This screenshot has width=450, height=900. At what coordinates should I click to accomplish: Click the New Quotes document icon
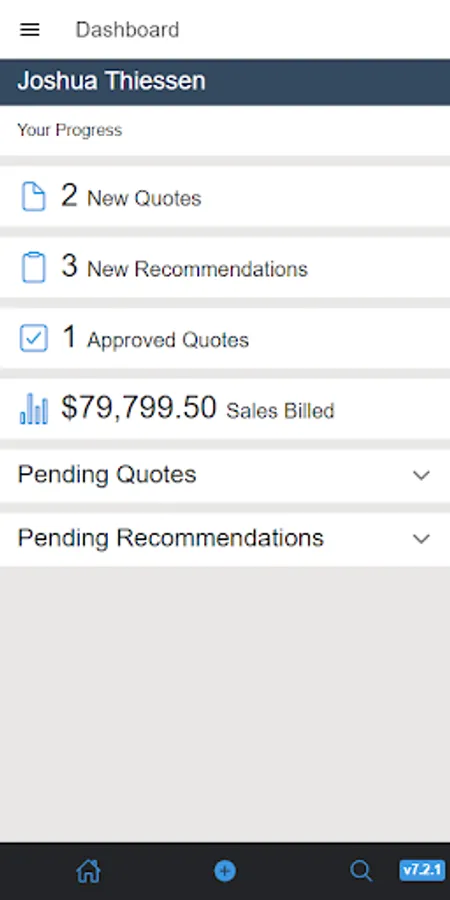coord(33,197)
